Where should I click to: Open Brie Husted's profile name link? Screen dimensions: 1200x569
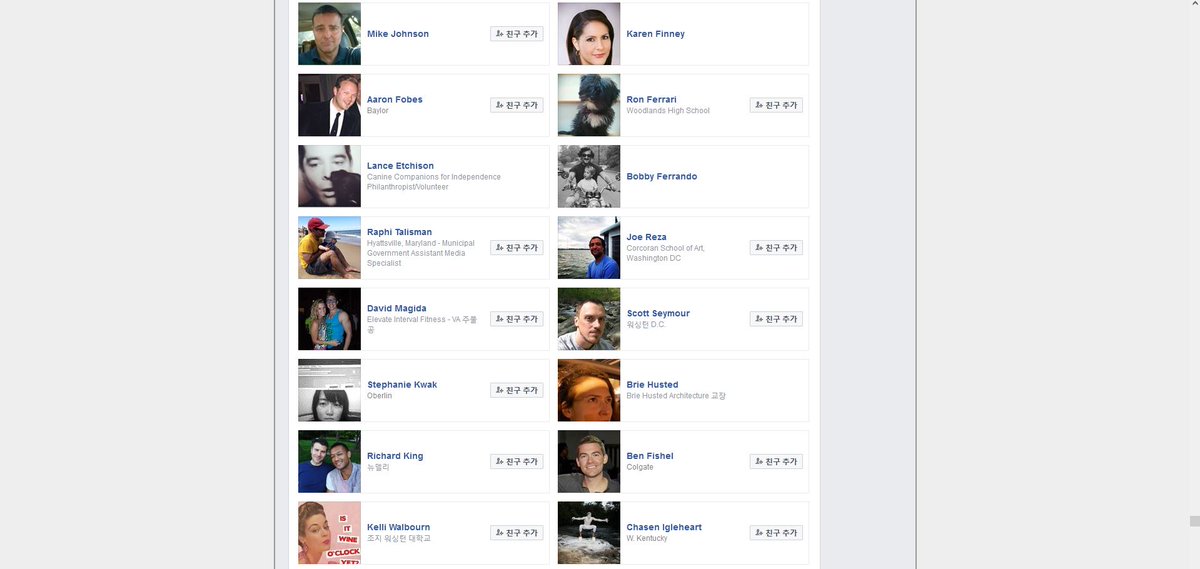[652, 385]
